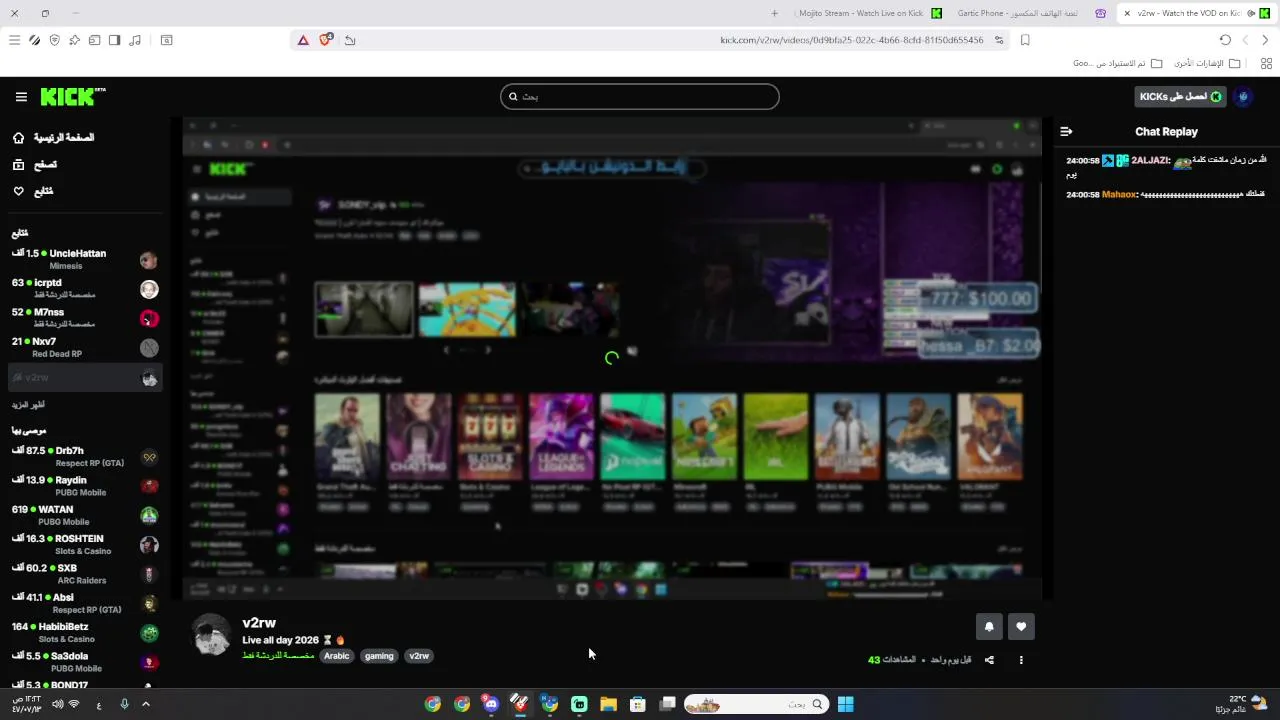1280x720 pixels.
Task: Open Discord from taskbar
Action: (490, 704)
